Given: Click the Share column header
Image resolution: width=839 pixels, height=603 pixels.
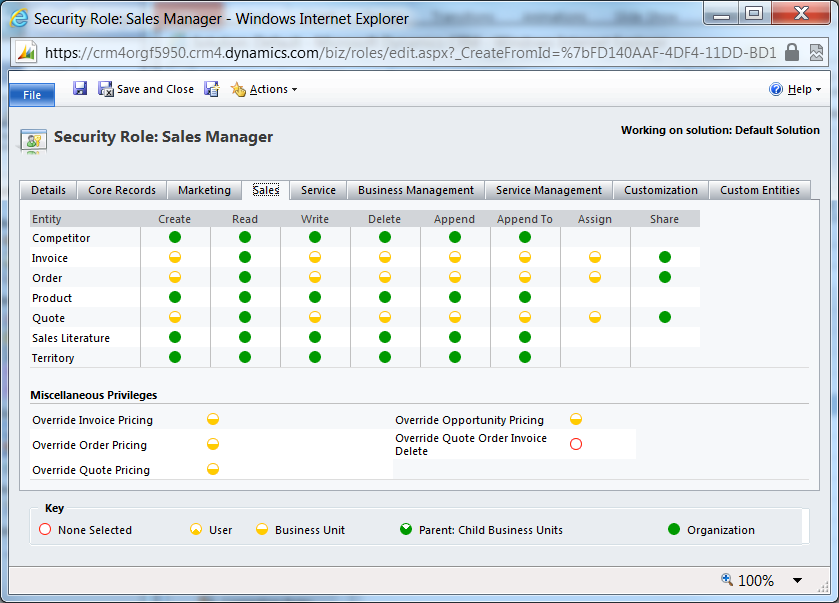Looking at the screenshot, I should pos(664,219).
